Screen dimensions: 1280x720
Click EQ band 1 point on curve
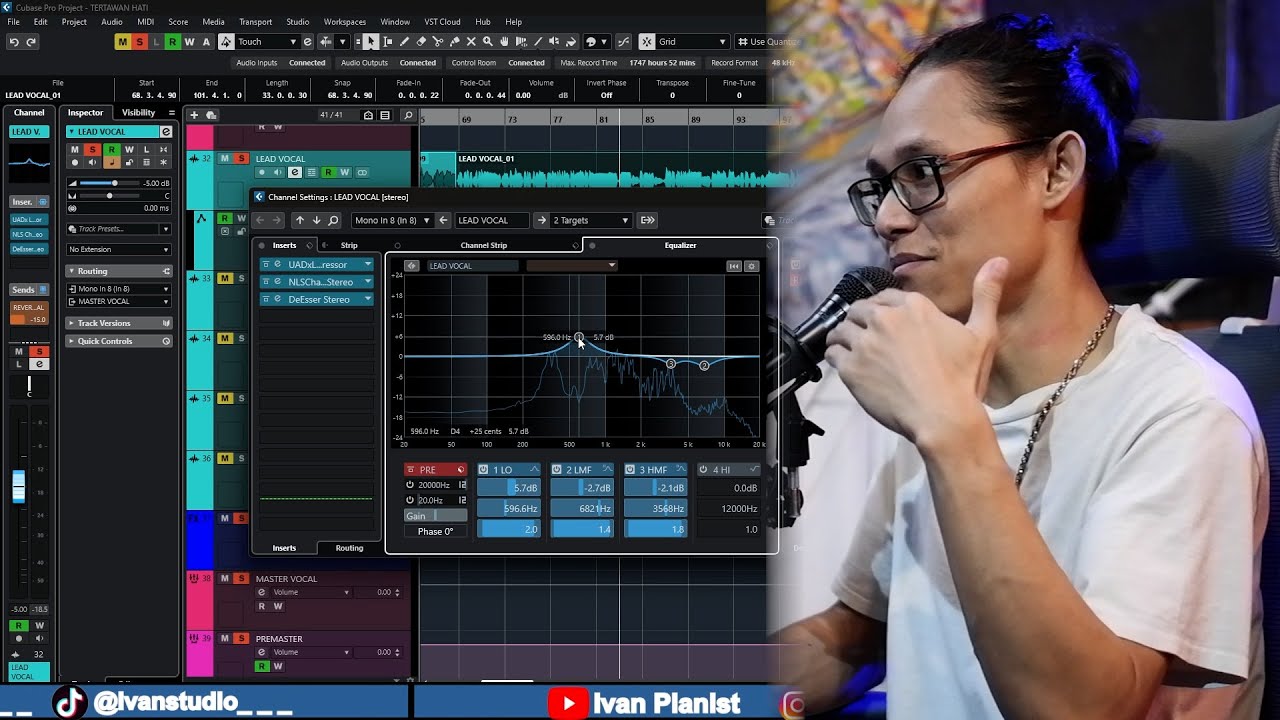[x=579, y=338]
